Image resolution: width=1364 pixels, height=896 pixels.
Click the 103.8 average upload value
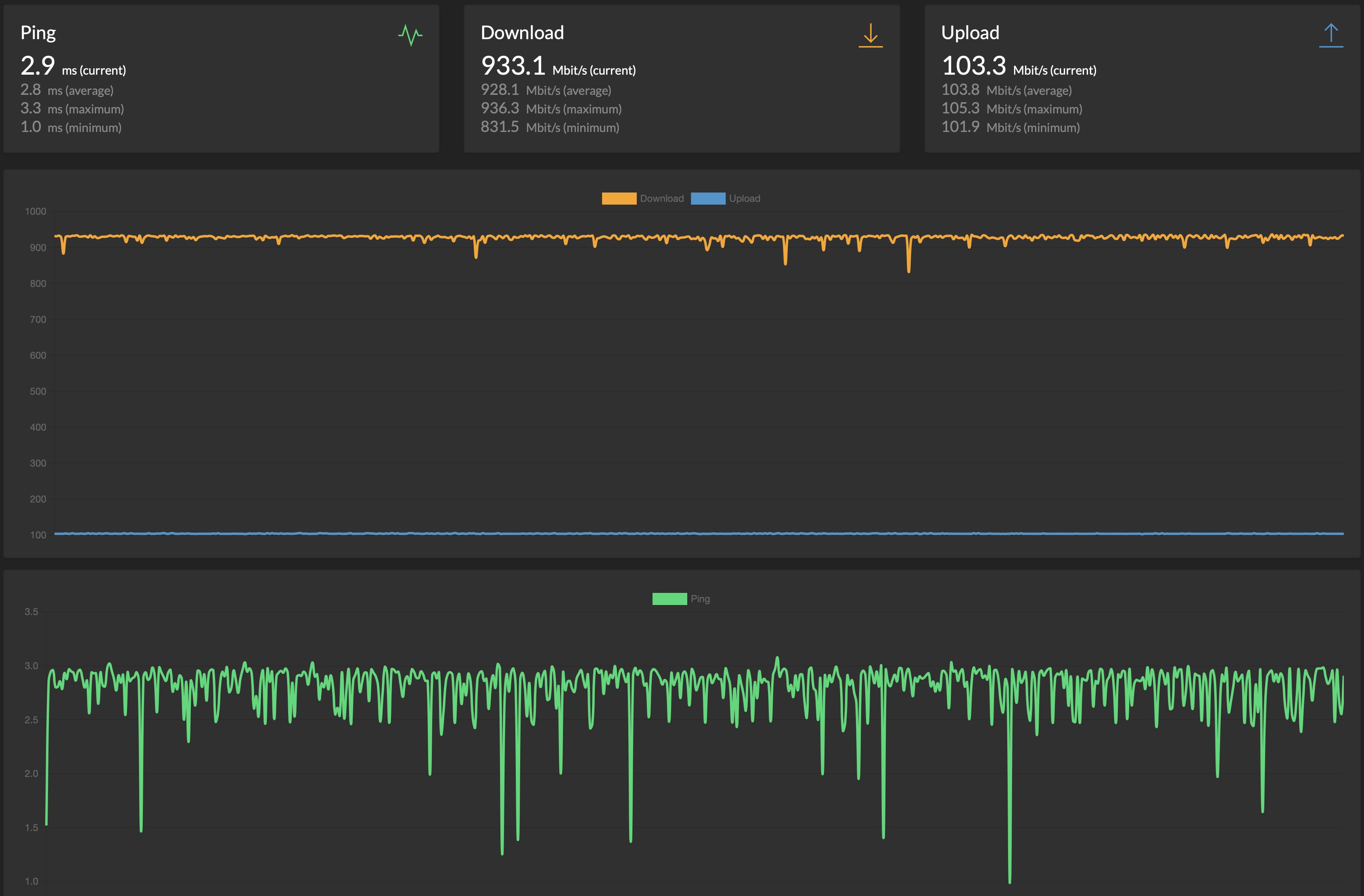[x=960, y=90]
